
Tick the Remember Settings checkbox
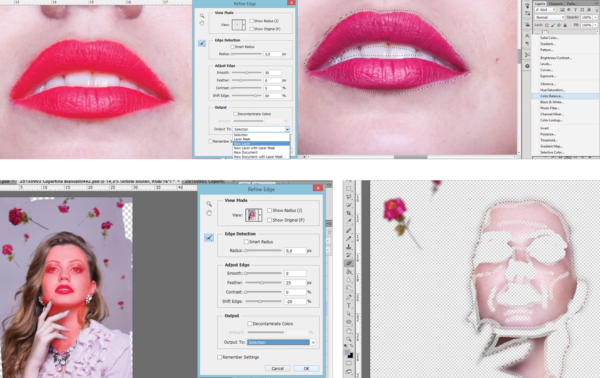coord(219,357)
